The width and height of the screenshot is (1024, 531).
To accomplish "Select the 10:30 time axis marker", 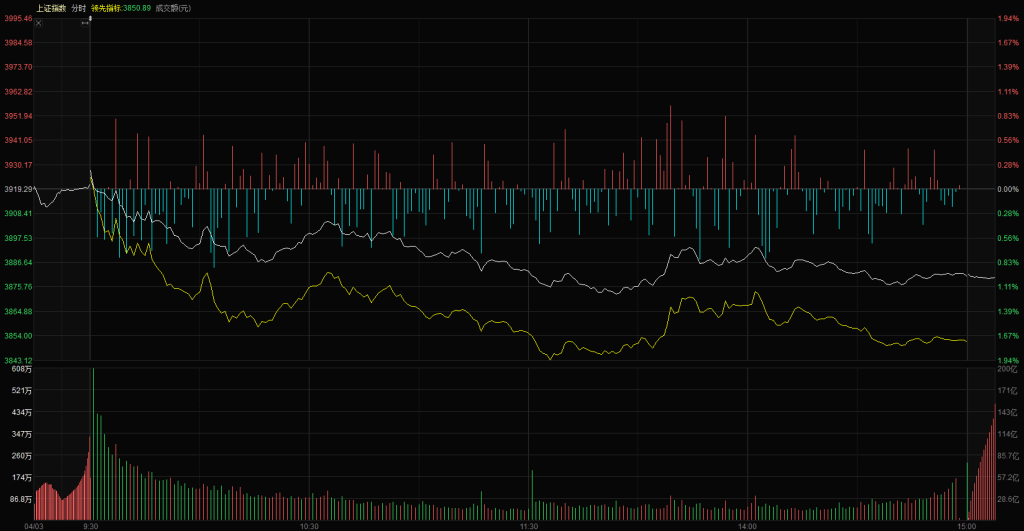I will (309, 524).
